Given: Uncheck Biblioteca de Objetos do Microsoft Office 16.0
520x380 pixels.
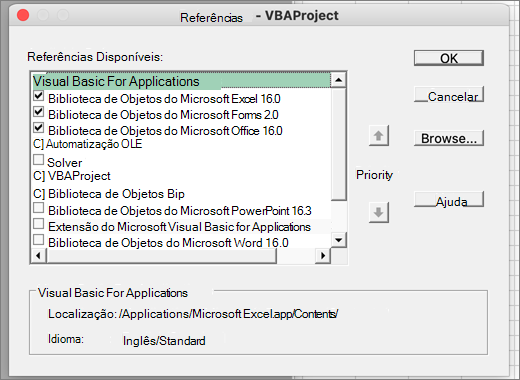Looking at the screenshot, I should [x=39, y=128].
